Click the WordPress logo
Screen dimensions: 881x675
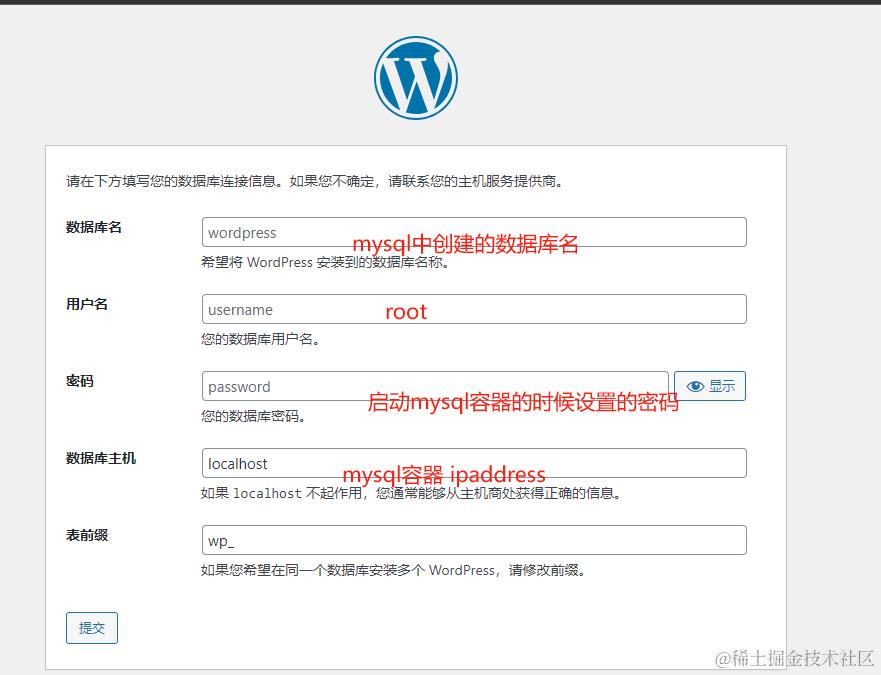(x=416, y=78)
